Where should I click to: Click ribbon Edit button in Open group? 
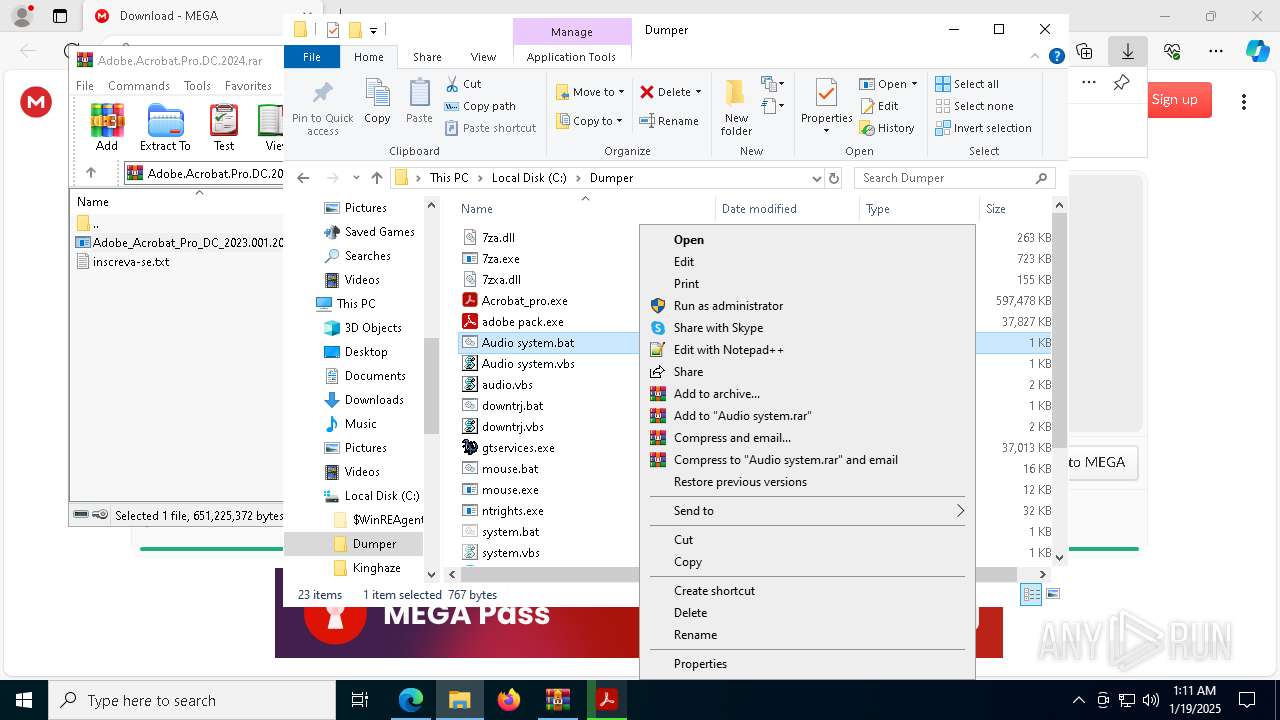pos(879,106)
